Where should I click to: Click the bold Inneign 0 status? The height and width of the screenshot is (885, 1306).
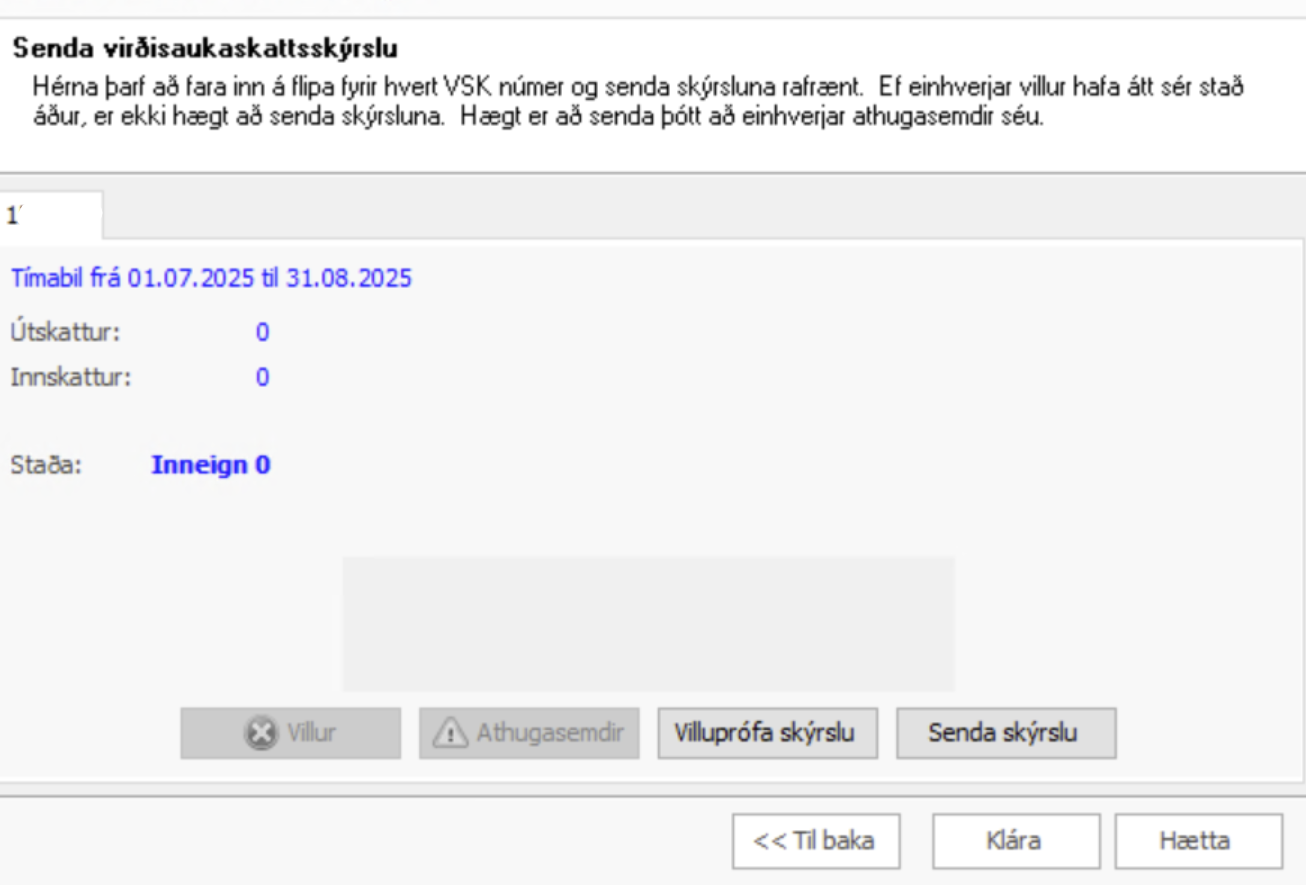click(x=210, y=465)
